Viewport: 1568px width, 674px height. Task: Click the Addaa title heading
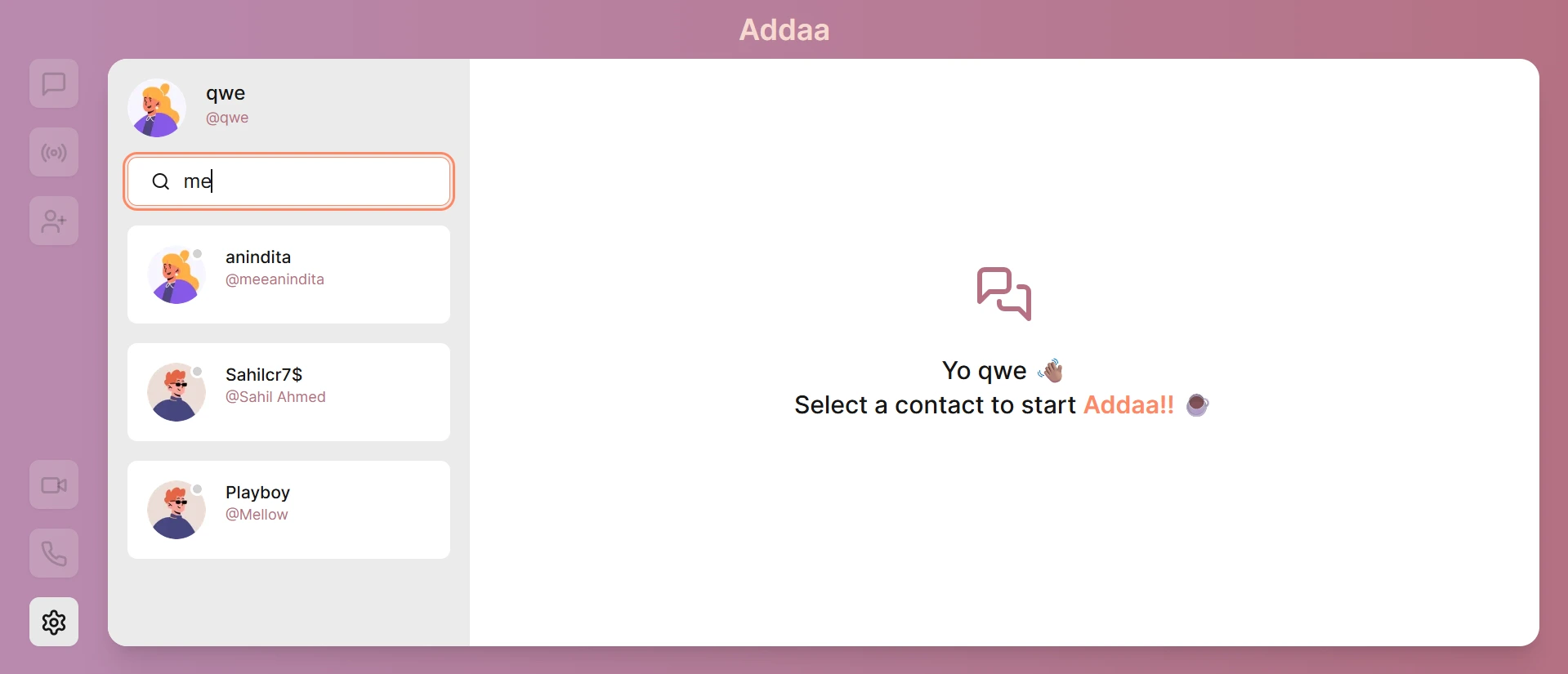pyautogui.click(x=784, y=29)
